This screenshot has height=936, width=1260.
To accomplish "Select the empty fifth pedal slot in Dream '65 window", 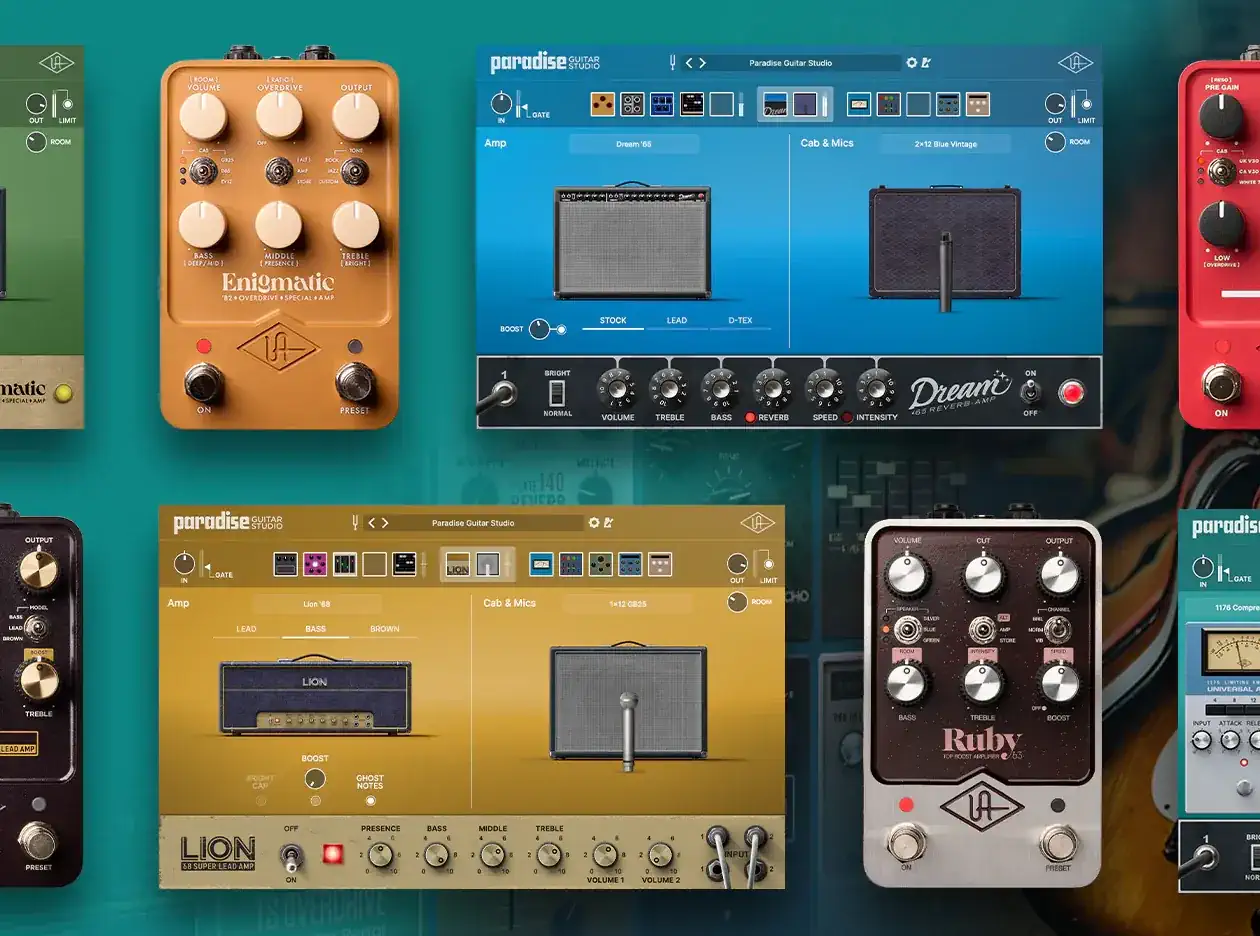I will pos(721,104).
